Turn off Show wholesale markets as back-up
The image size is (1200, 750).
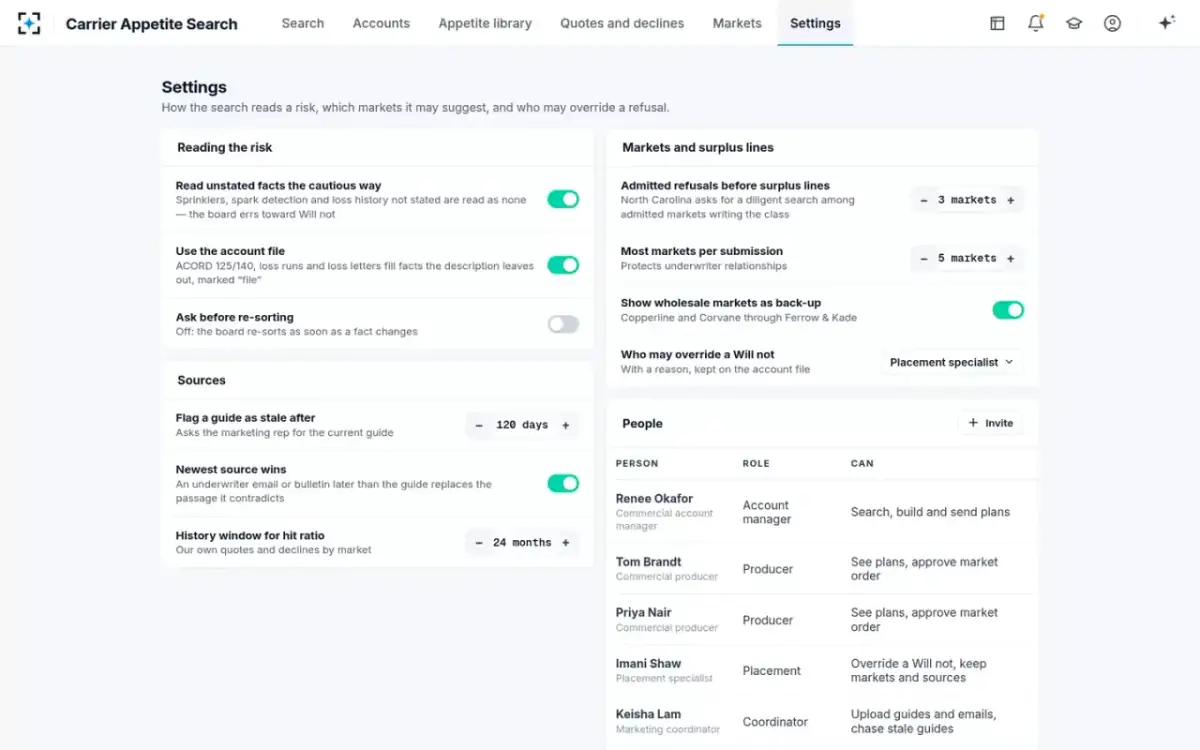(1008, 310)
